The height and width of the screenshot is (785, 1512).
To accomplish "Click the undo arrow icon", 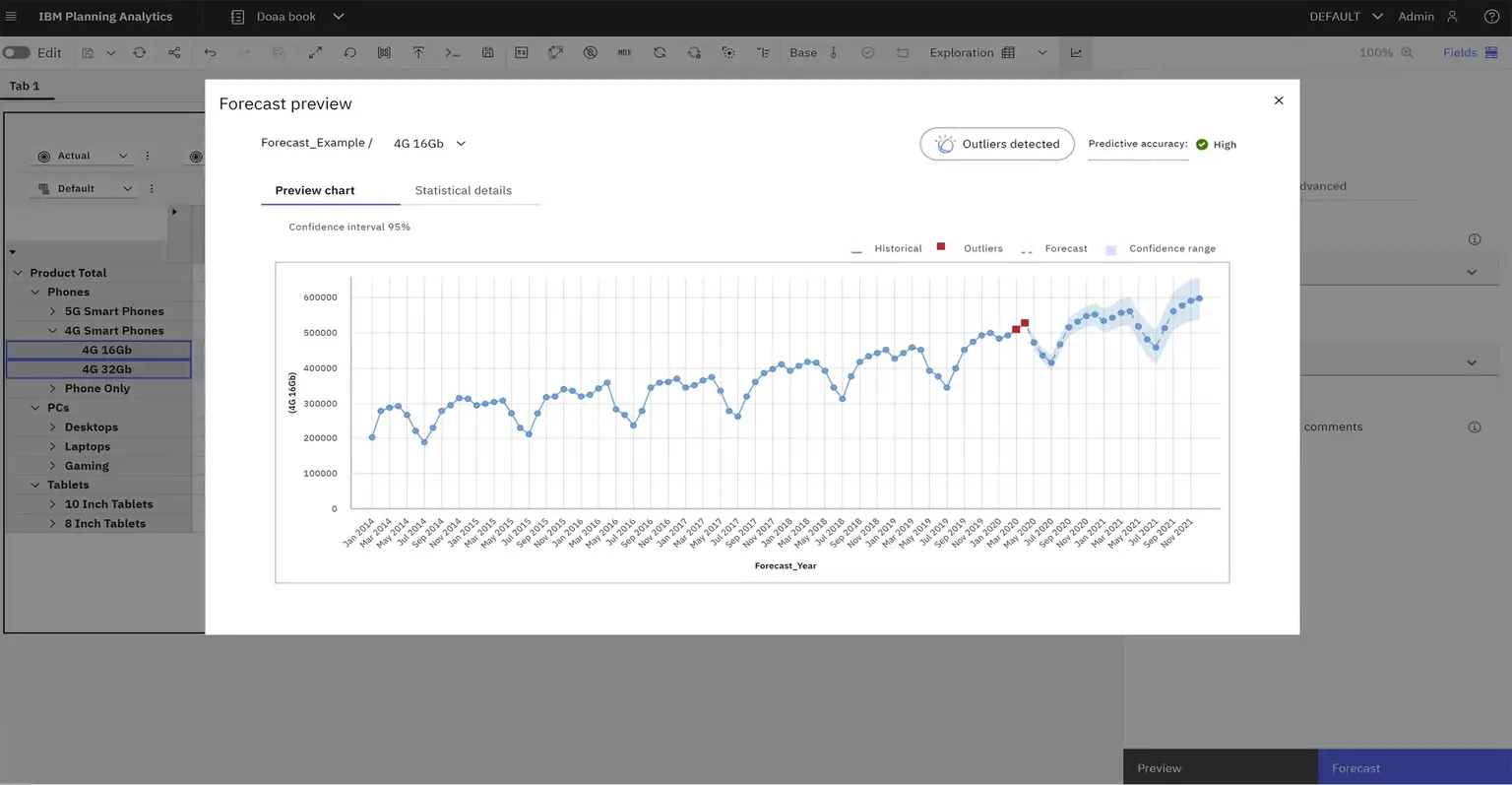I will point(210,53).
